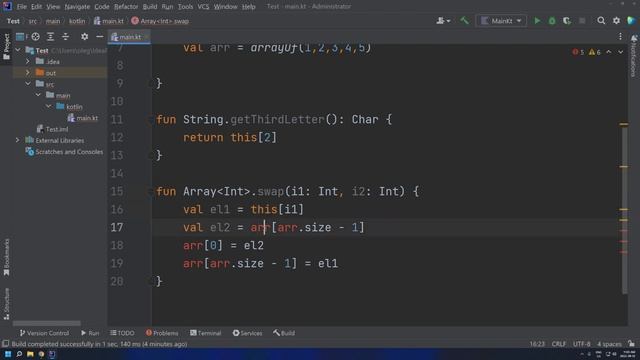The image size is (640, 360).
Task: Expand the out folder
Action: 28,73
